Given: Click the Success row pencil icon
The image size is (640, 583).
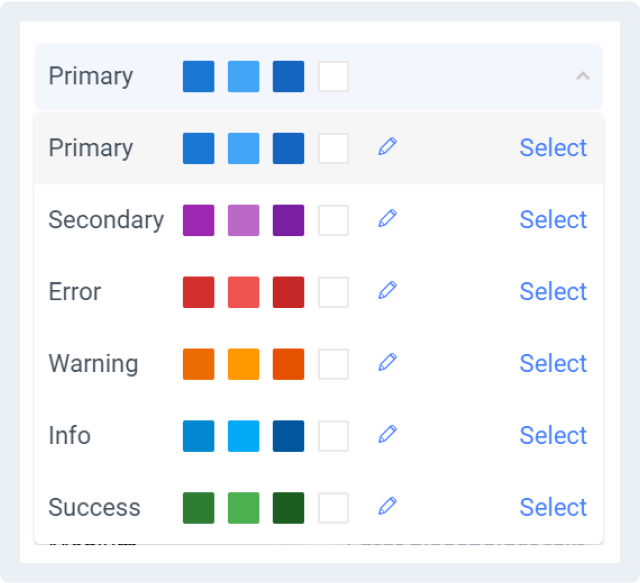Looking at the screenshot, I should pos(387,505).
